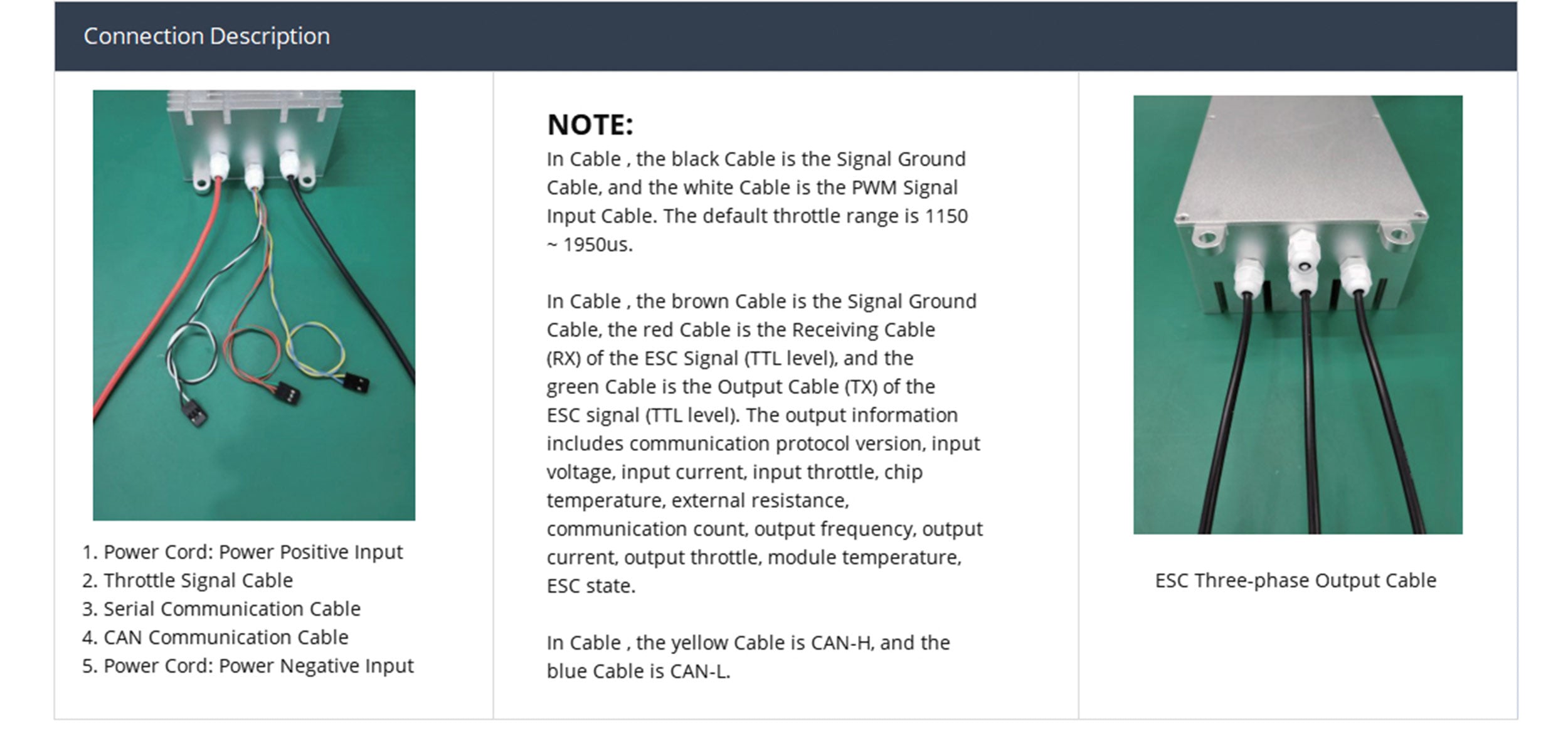The width and height of the screenshot is (1568, 752).
Task: Click the bold NOTE: heading
Action: (590, 124)
